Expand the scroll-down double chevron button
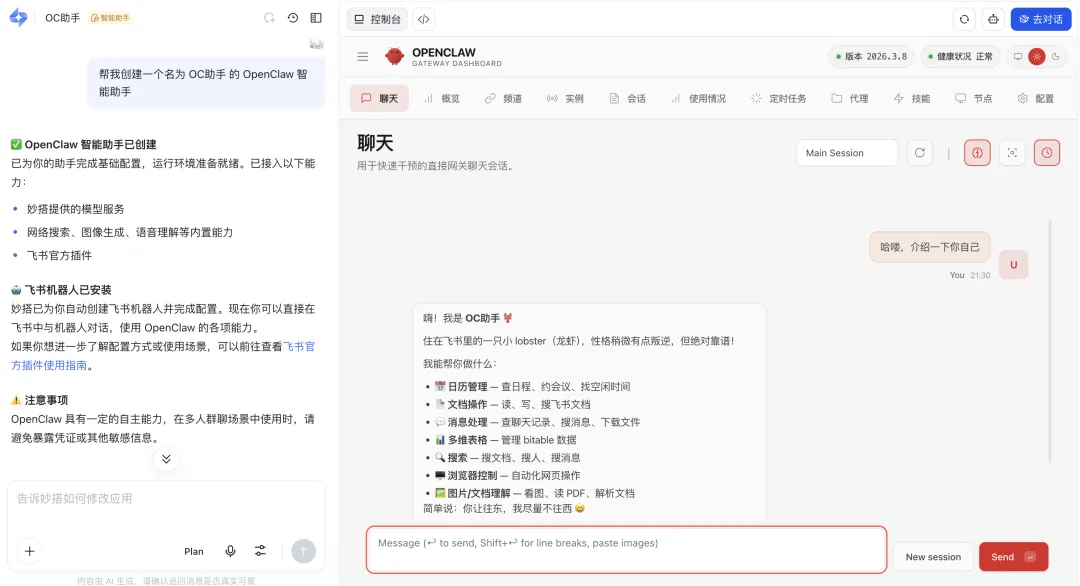 [166, 459]
